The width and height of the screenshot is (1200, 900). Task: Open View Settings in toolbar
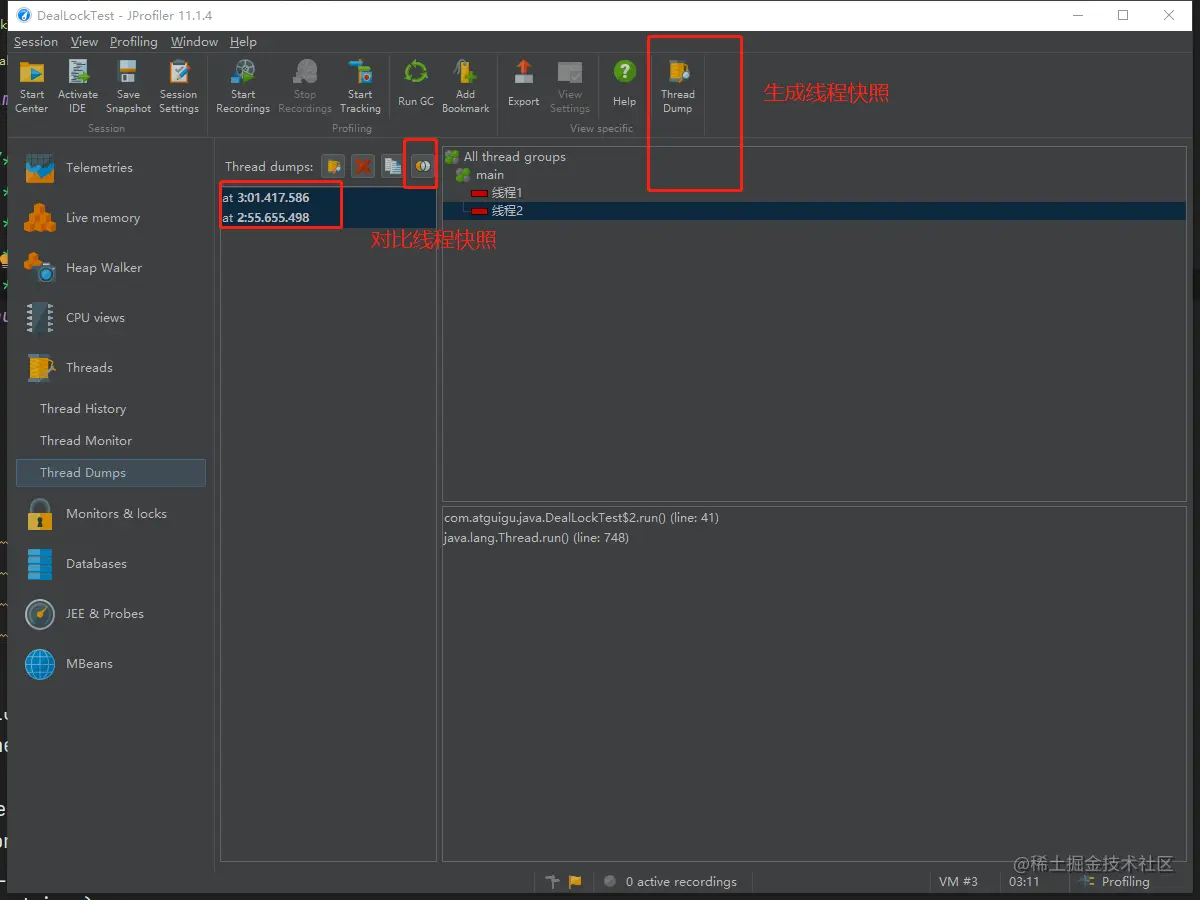(570, 85)
